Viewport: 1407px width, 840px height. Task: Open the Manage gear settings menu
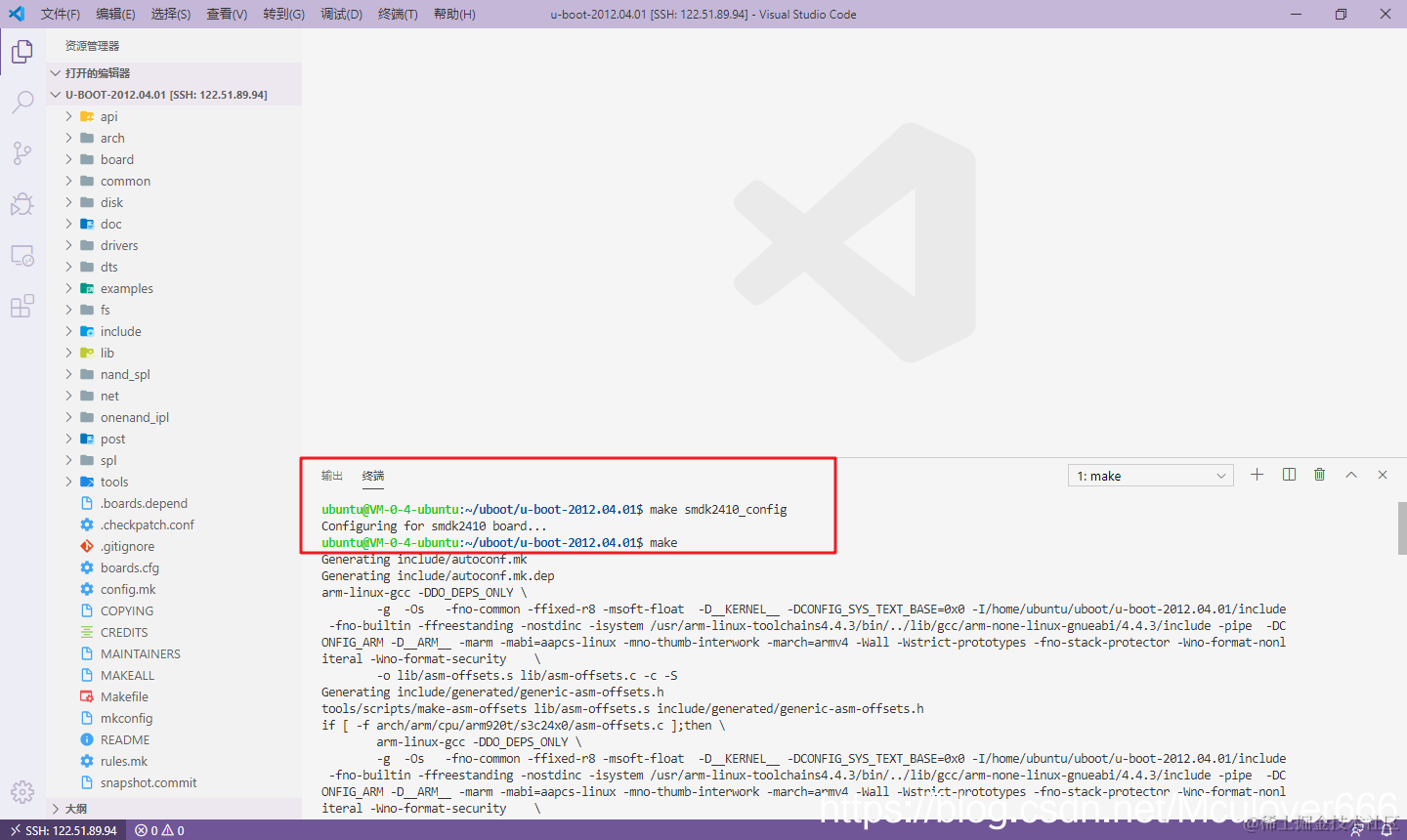22,792
